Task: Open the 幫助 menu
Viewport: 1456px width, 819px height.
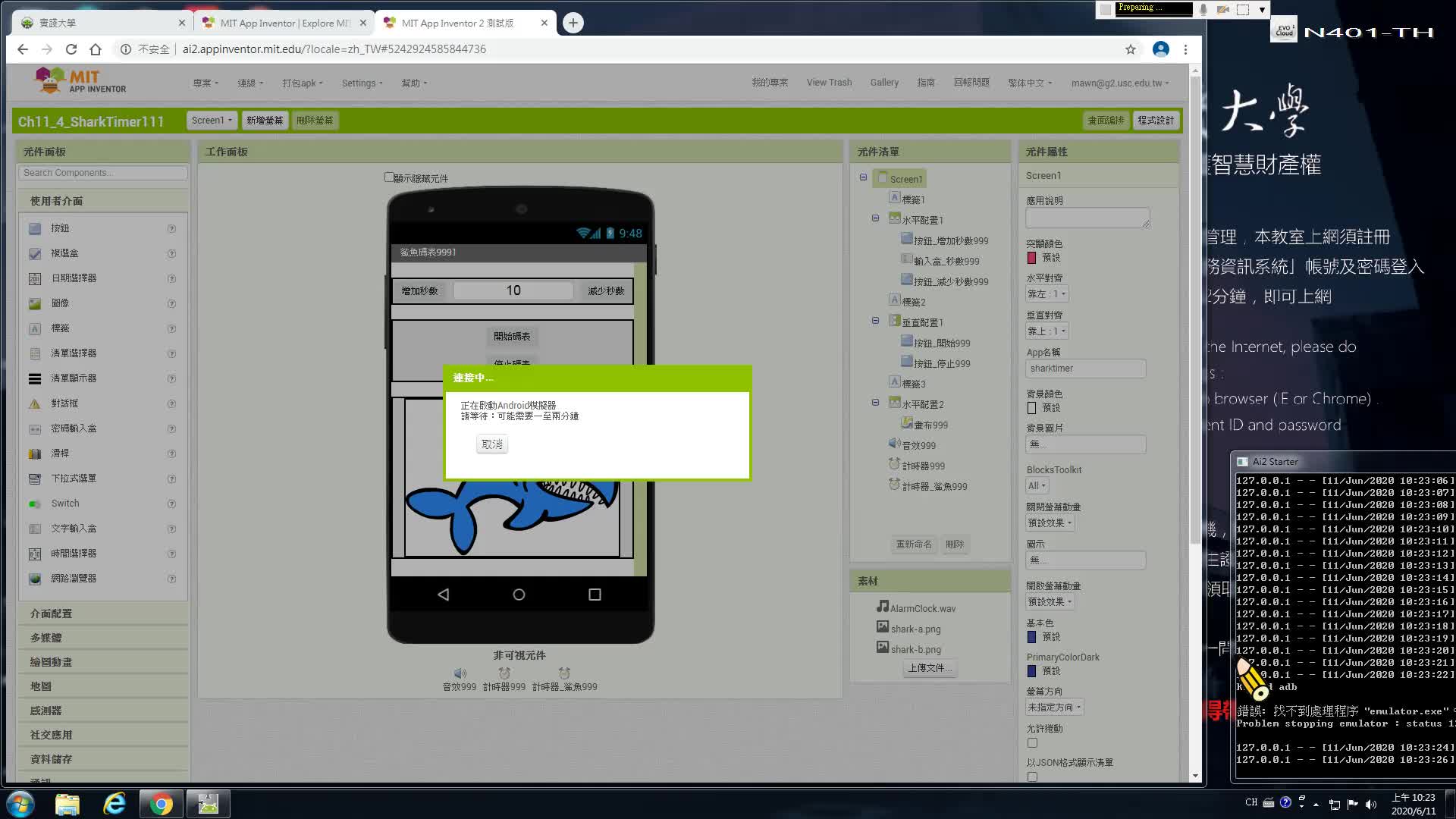Action: (x=414, y=83)
